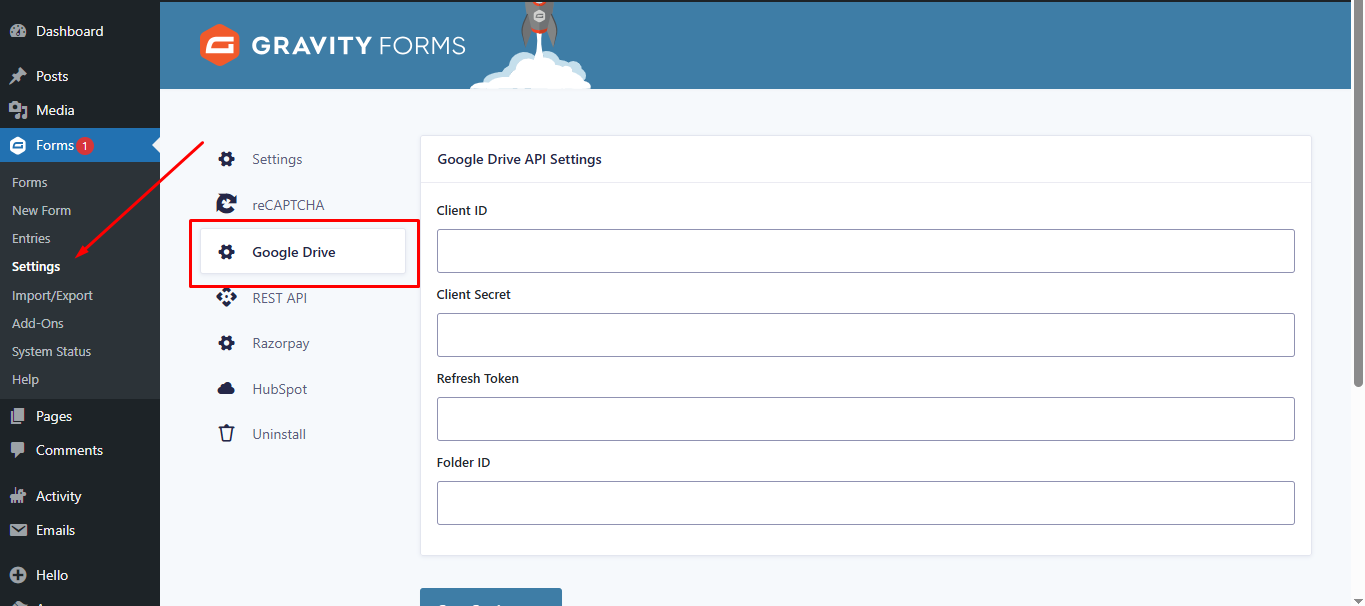The image size is (1365, 606).
Task: Click the Uninstall trash icon
Action: click(x=227, y=434)
